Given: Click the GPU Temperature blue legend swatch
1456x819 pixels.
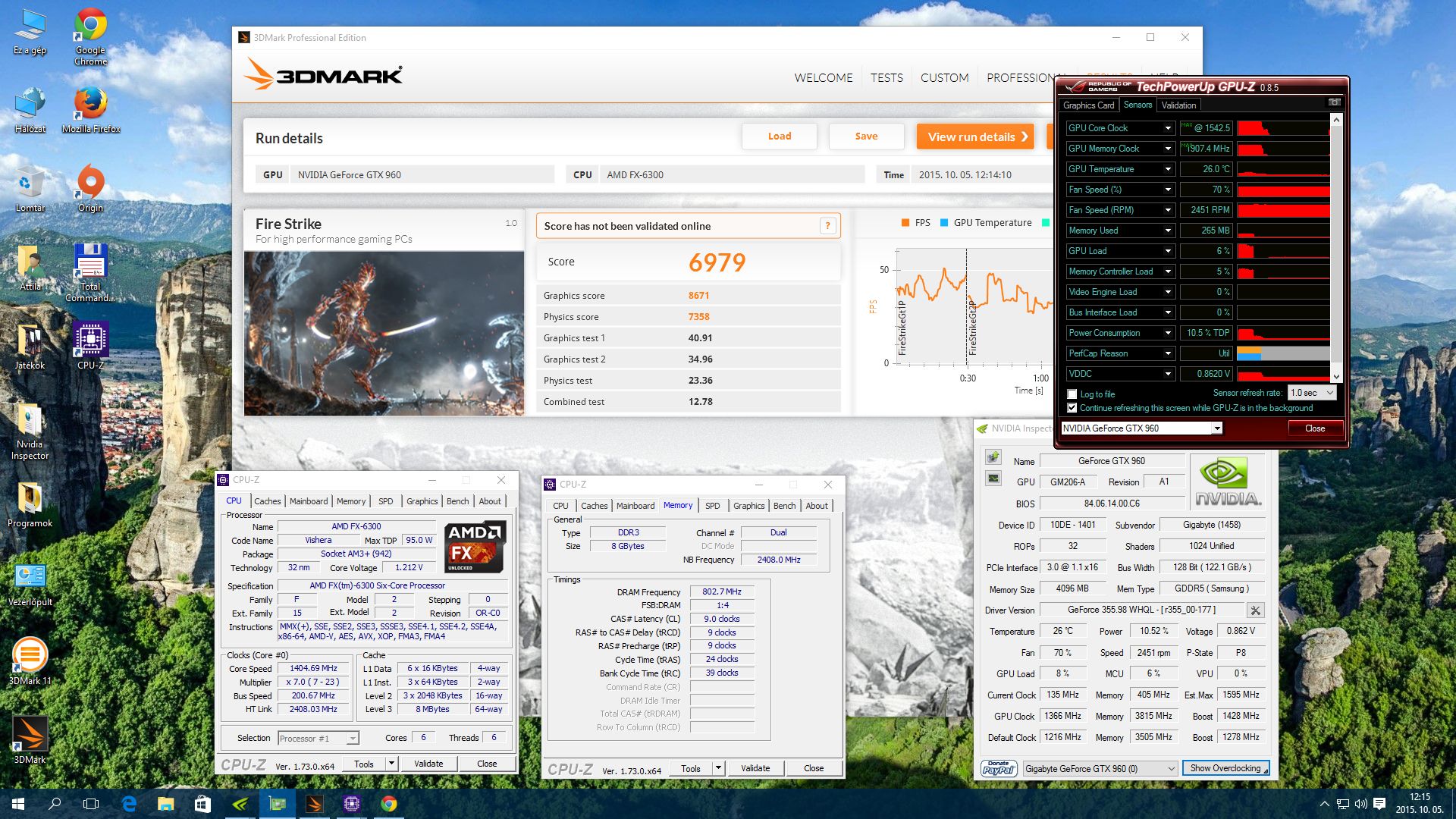Looking at the screenshot, I should (944, 222).
